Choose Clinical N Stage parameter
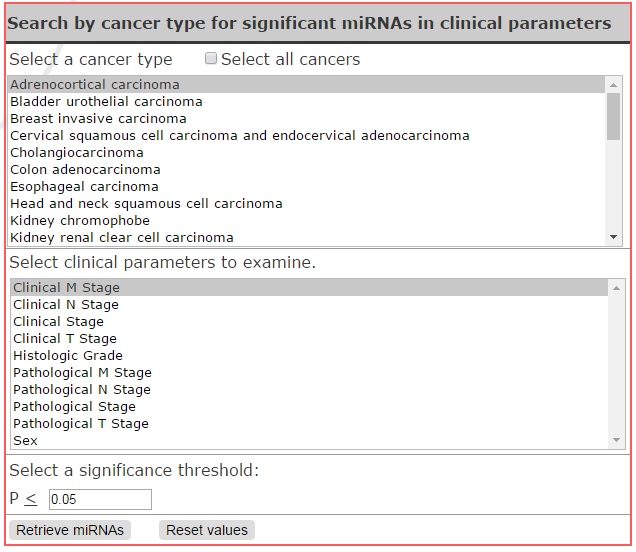This screenshot has width=636, height=552. pyautogui.click(x=309, y=305)
